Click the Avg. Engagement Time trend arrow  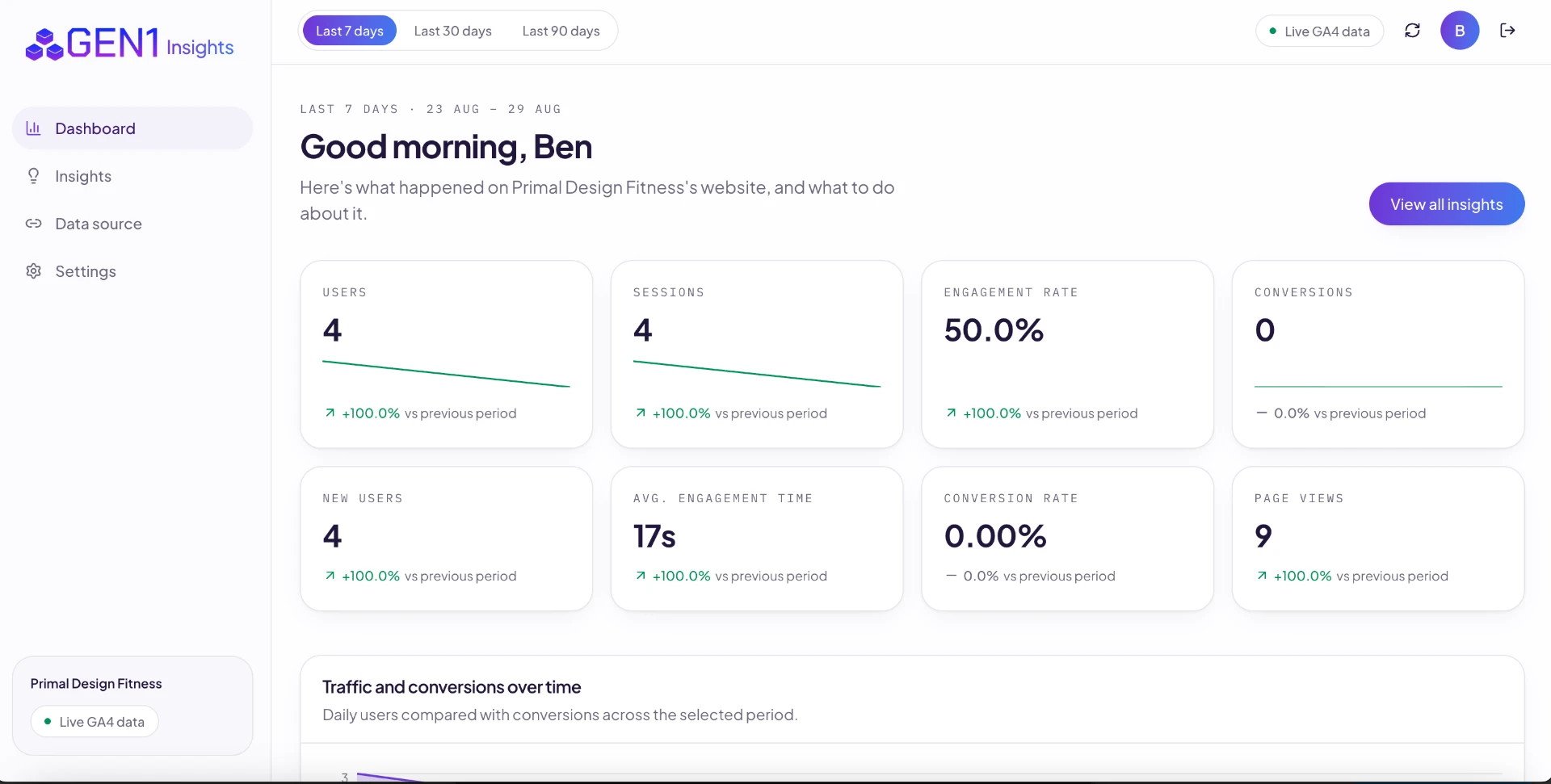point(641,576)
